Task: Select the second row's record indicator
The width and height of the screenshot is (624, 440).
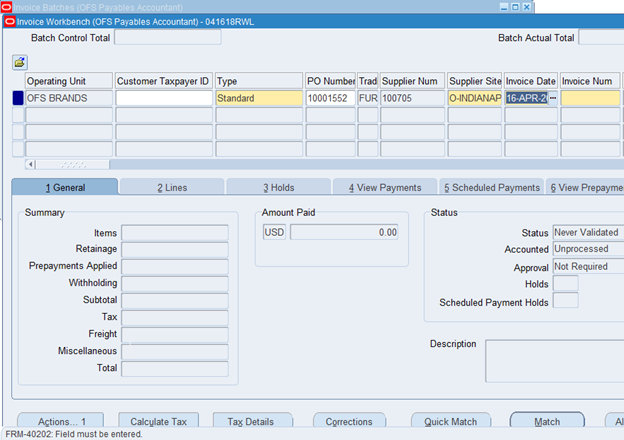Action: click(x=18, y=115)
